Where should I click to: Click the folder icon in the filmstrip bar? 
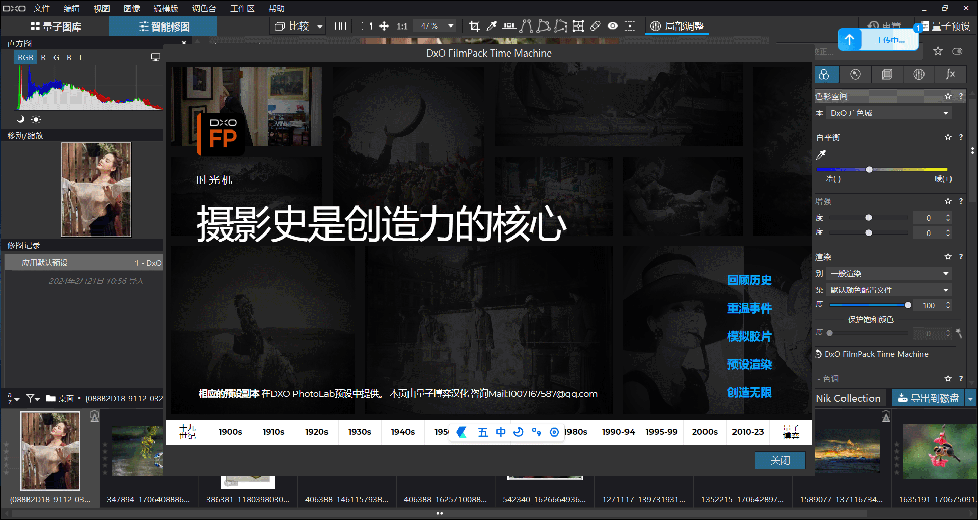[x=51, y=398]
